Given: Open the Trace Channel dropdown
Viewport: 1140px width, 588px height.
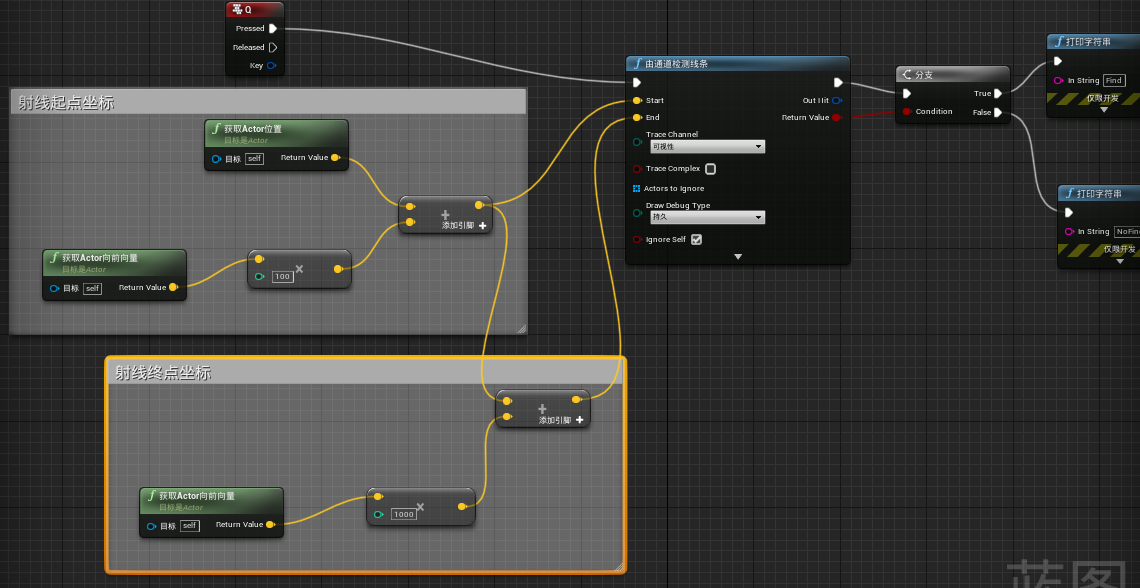Looking at the screenshot, I should point(706,147).
